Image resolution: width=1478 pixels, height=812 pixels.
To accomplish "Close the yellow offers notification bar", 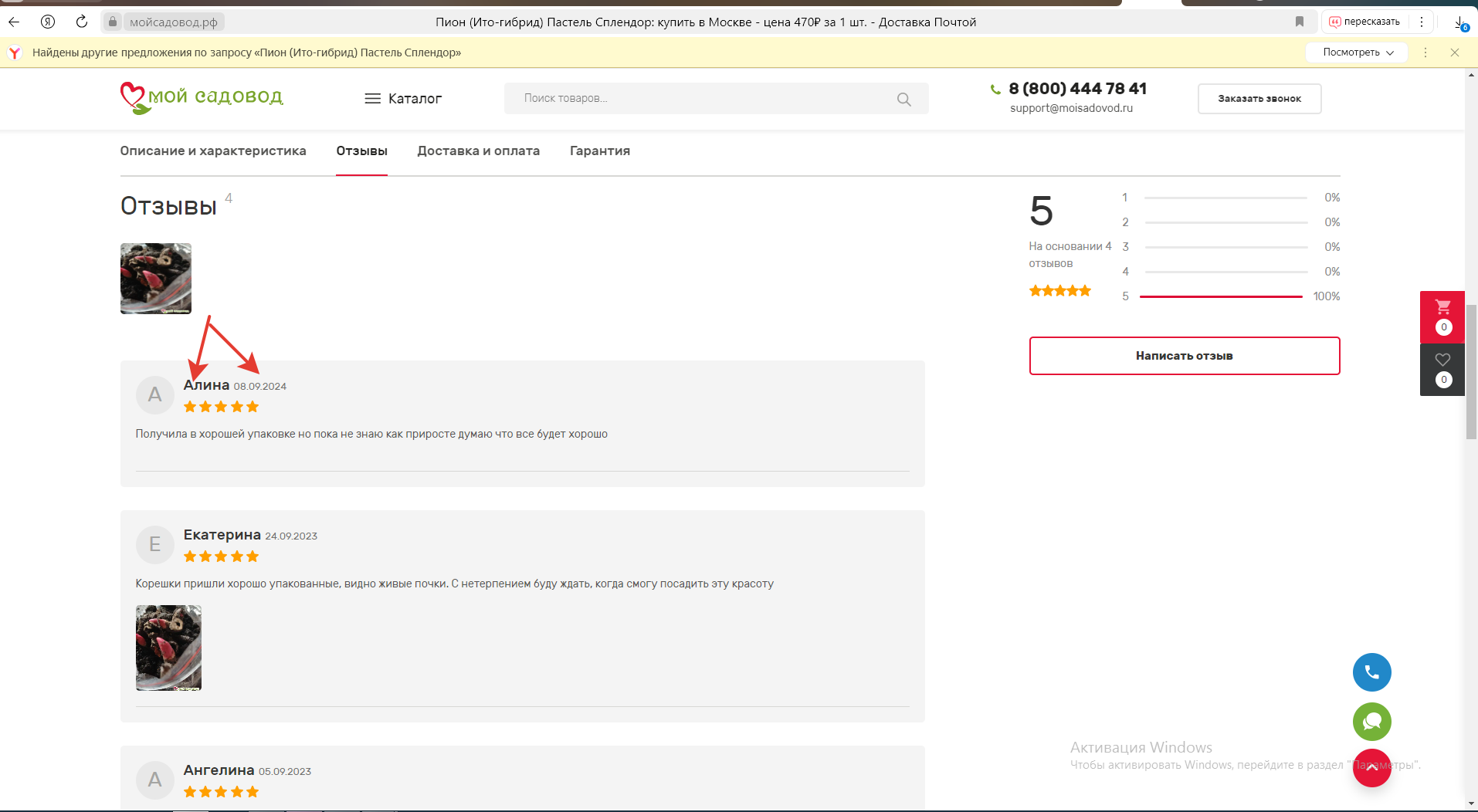I will [x=1455, y=52].
